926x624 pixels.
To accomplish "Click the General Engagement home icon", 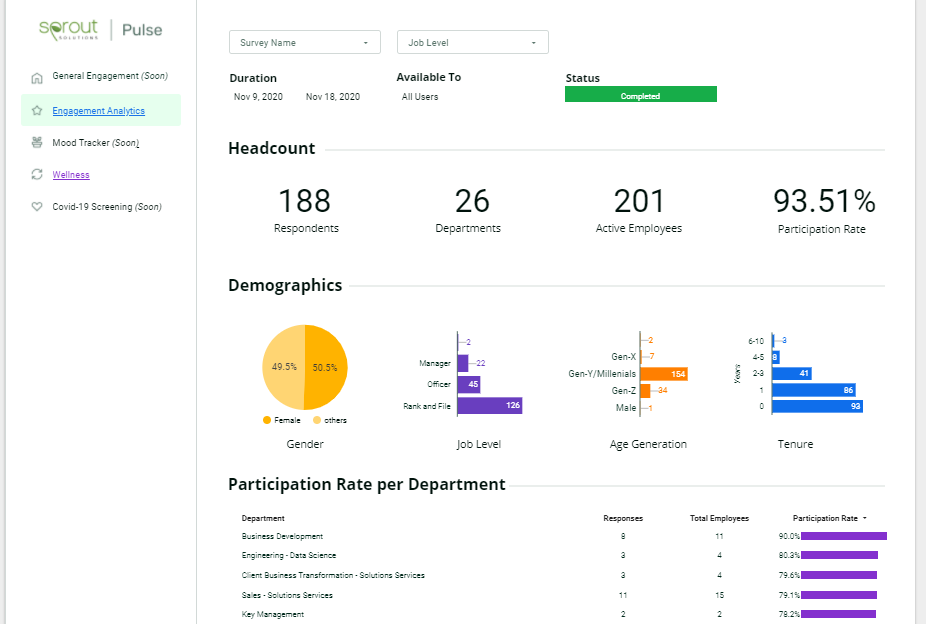I will [x=37, y=76].
